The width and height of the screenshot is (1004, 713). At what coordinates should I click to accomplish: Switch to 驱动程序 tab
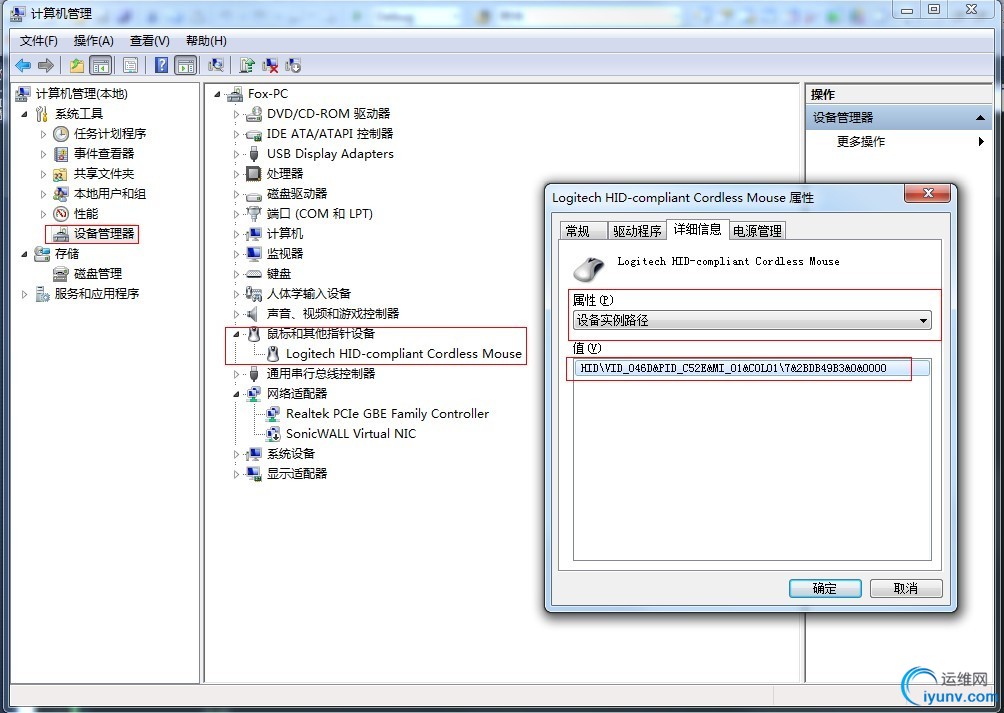point(637,231)
